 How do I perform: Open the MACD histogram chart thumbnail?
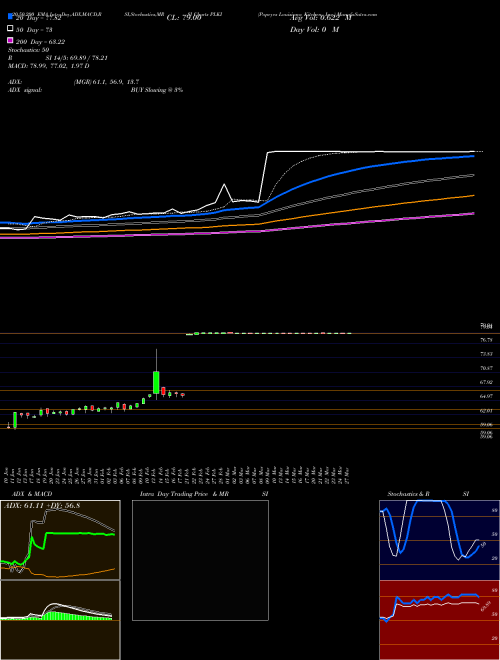60,620
